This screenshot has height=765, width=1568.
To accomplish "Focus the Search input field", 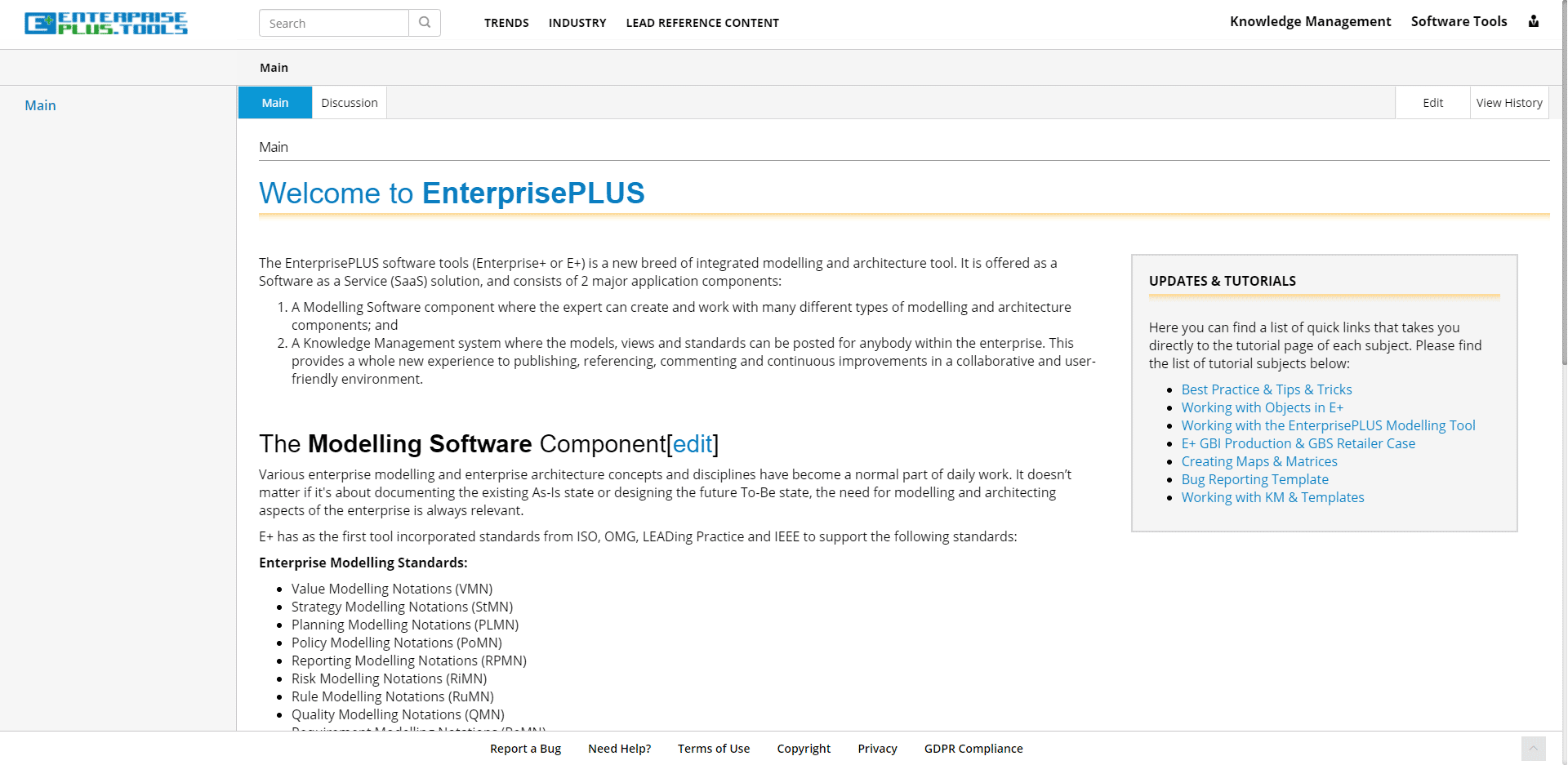I will pos(334,23).
